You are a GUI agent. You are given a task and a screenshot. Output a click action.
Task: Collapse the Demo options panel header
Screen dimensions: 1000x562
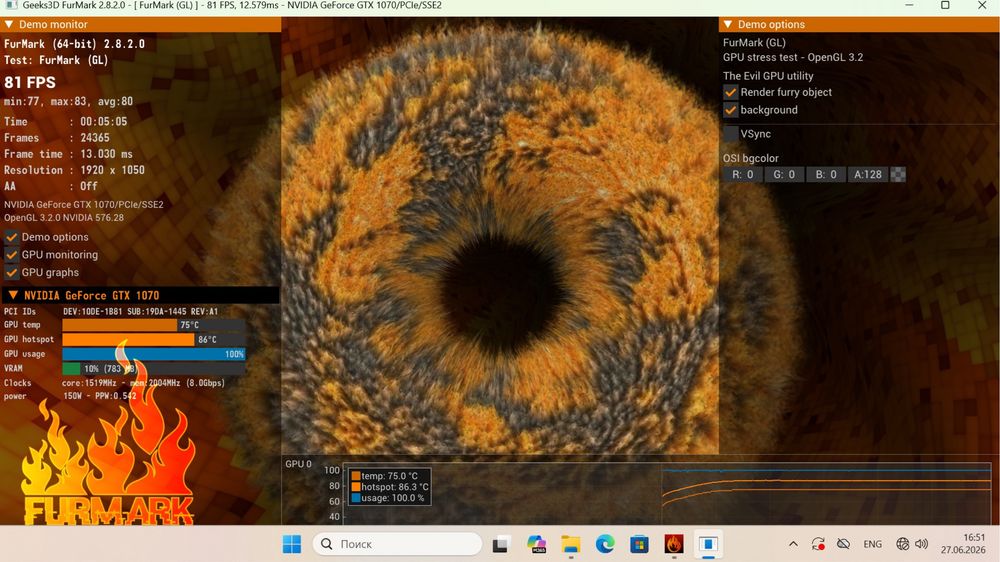coord(728,24)
